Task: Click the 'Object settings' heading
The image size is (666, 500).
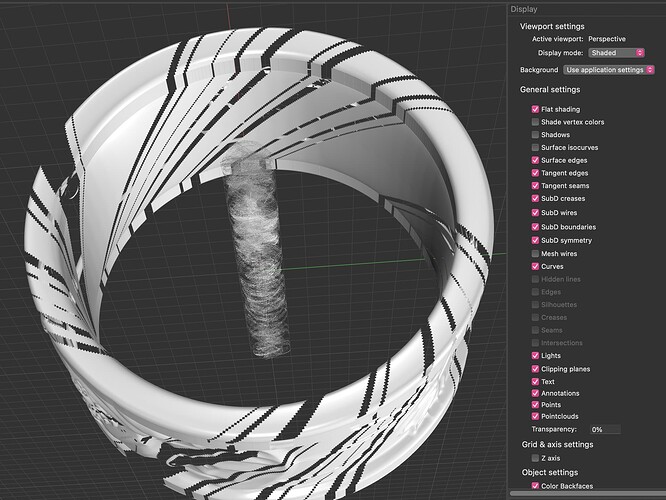Action: coord(550,472)
